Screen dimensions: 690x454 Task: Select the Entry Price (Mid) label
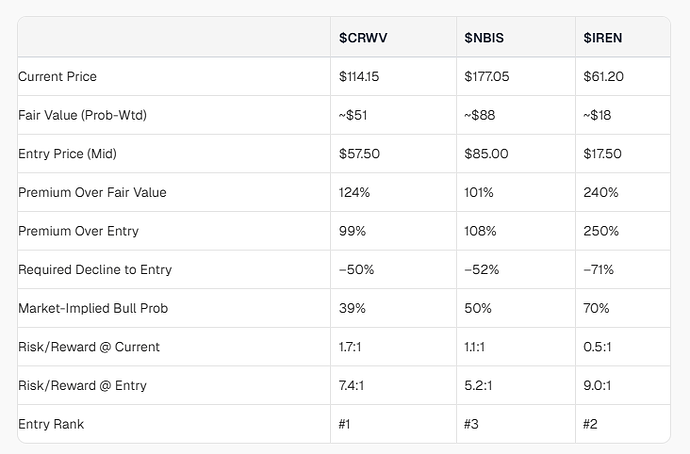(67, 154)
